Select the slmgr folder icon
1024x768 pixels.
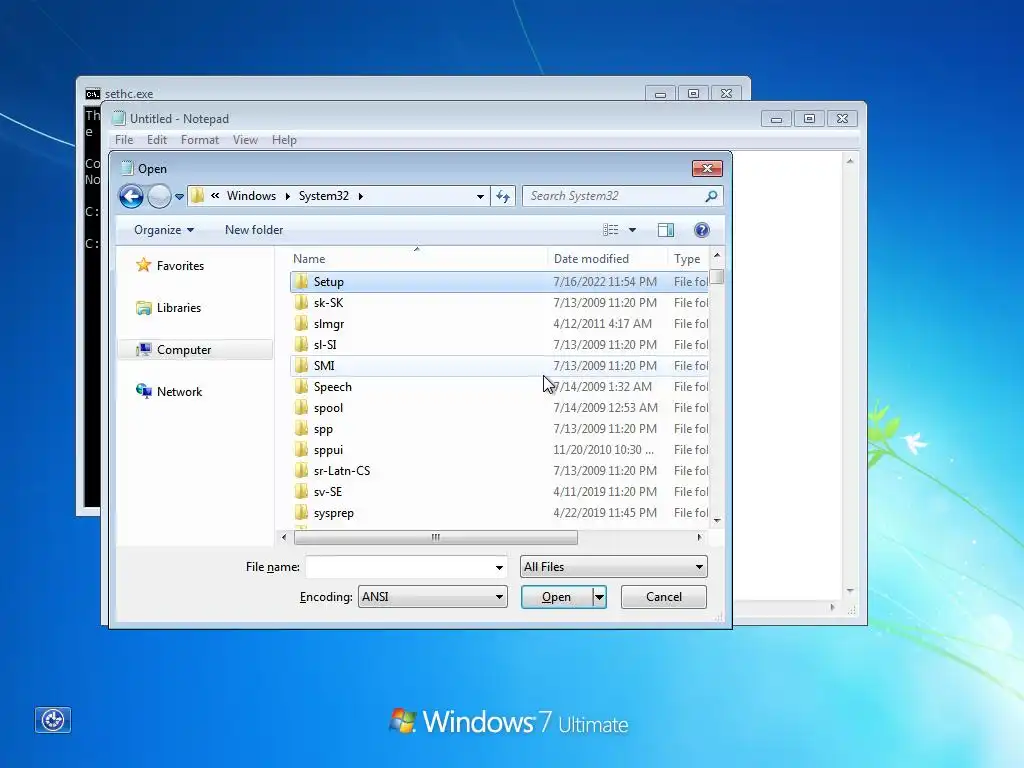coord(301,323)
